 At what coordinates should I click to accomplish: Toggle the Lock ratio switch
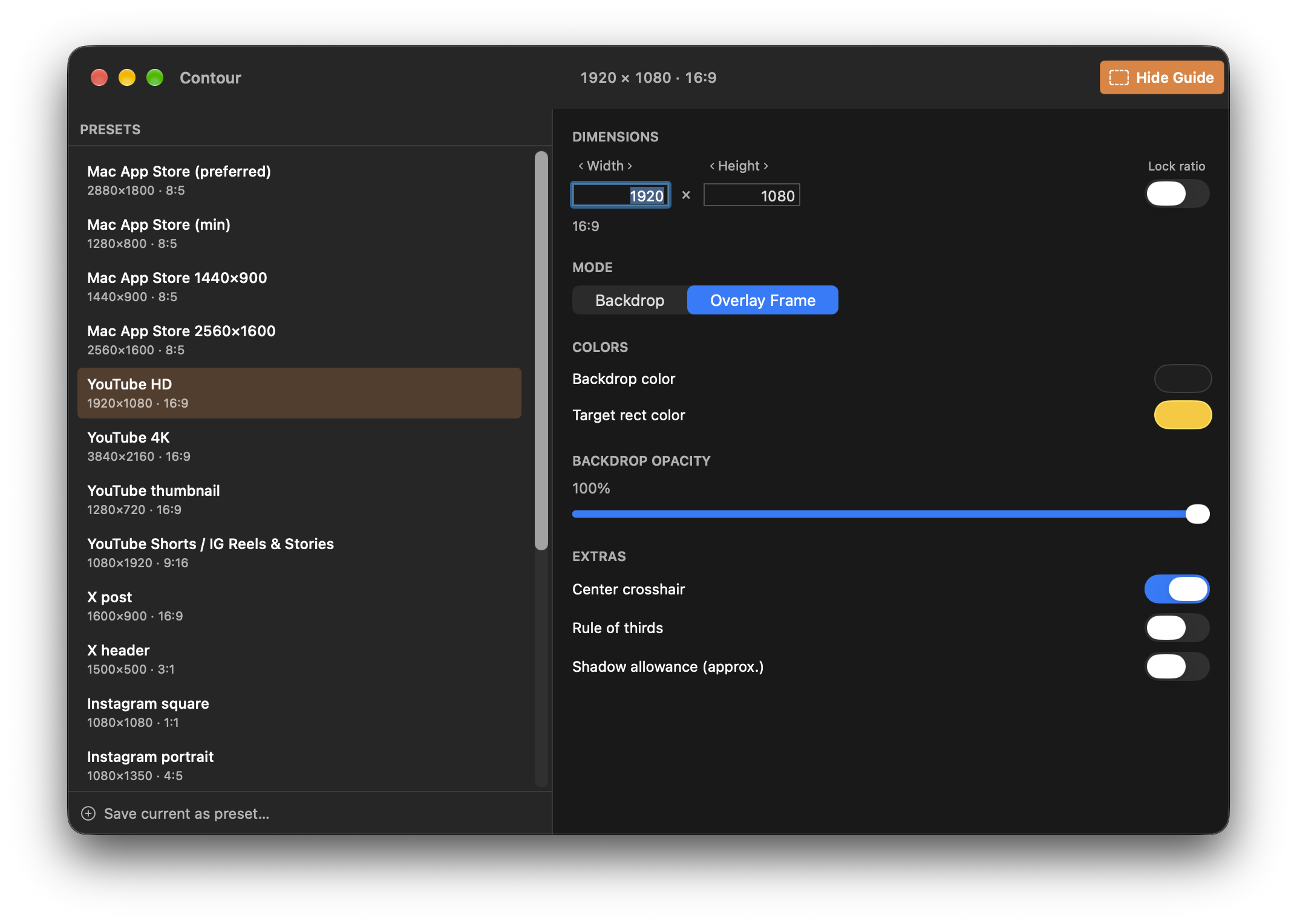(x=1177, y=194)
